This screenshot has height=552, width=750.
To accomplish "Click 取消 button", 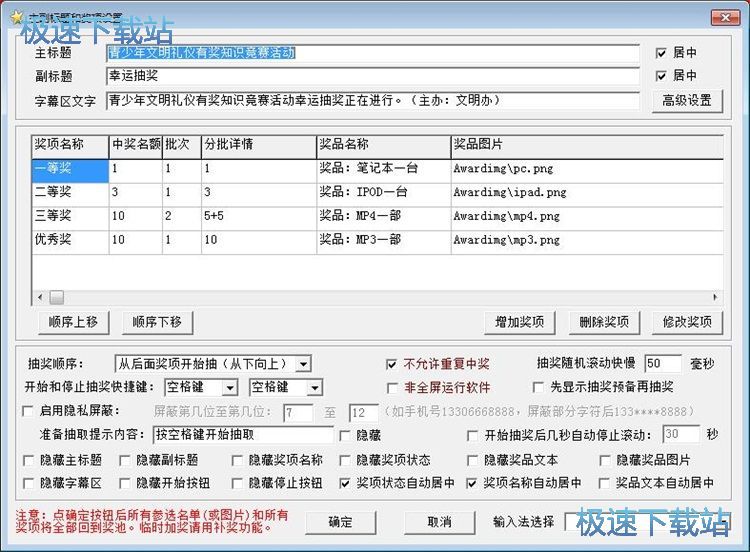I will 440,522.
